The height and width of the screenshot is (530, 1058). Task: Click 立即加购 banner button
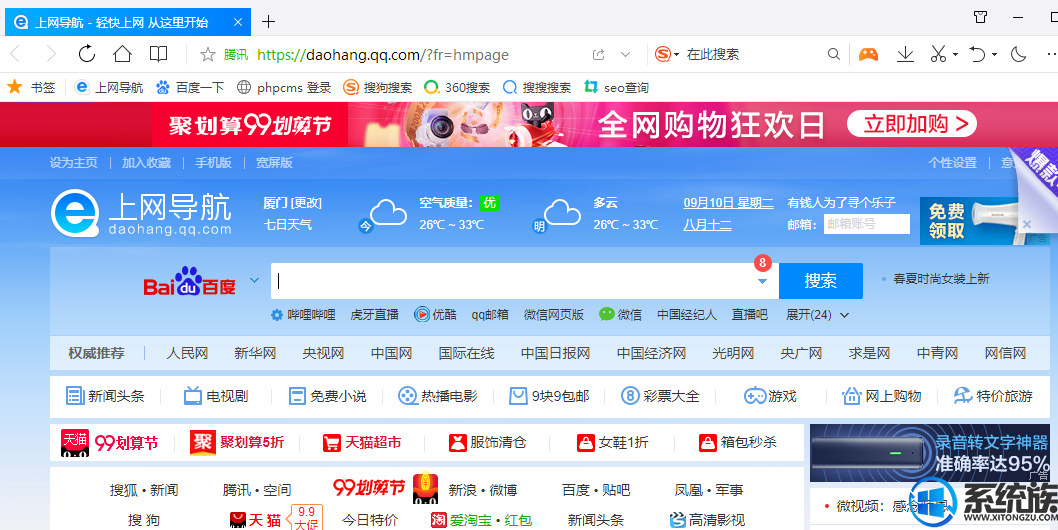point(912,124)
